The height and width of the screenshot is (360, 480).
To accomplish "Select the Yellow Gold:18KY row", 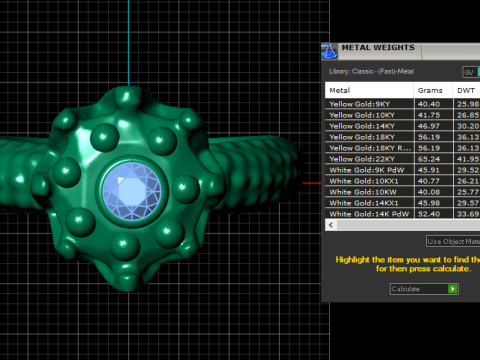I will click(403, 137).
